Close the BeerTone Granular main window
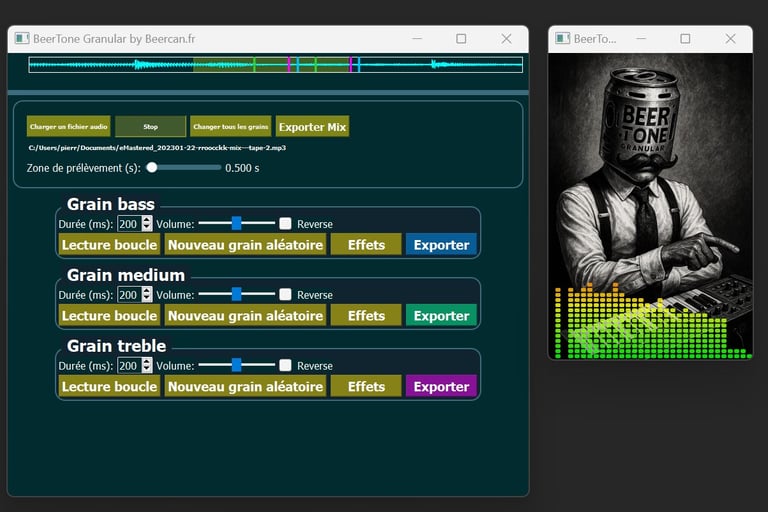This screenshot has height=512, width=768. pos(506,39)
